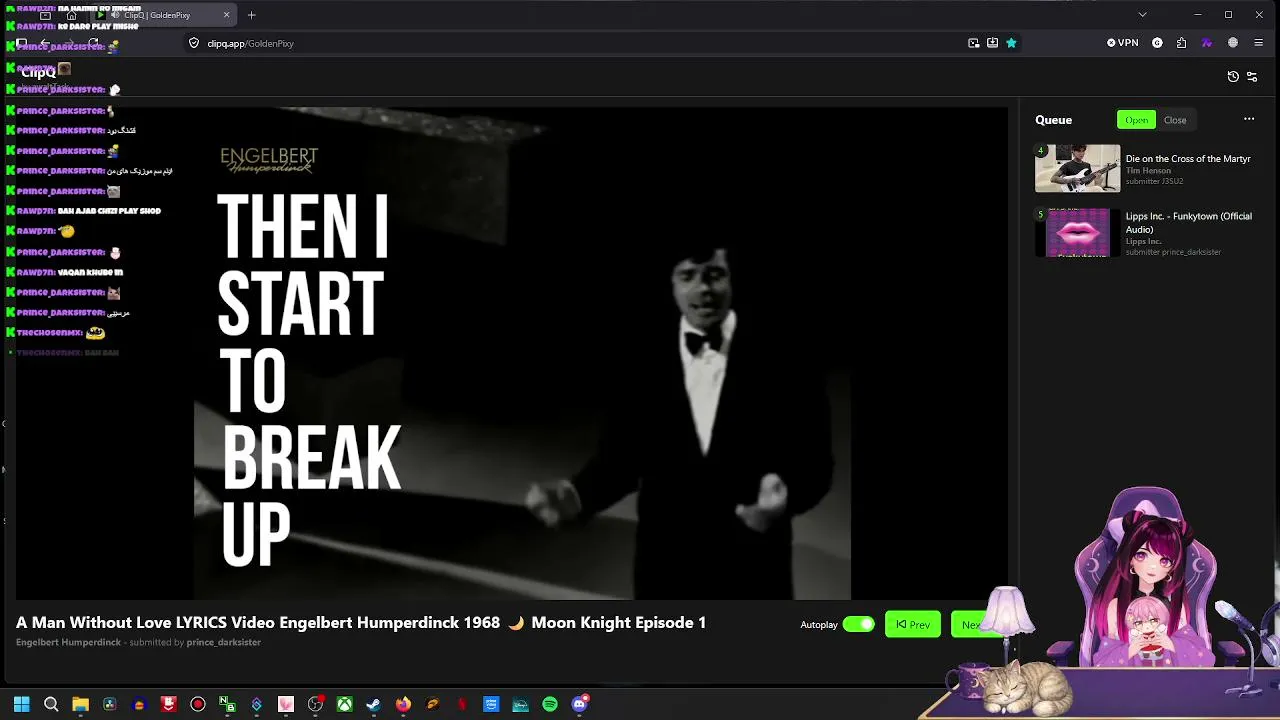This screenshot has width=1280, height=720.
Task: Open the browser extensions puzzle icon
Action: (x=1181, y=43)
